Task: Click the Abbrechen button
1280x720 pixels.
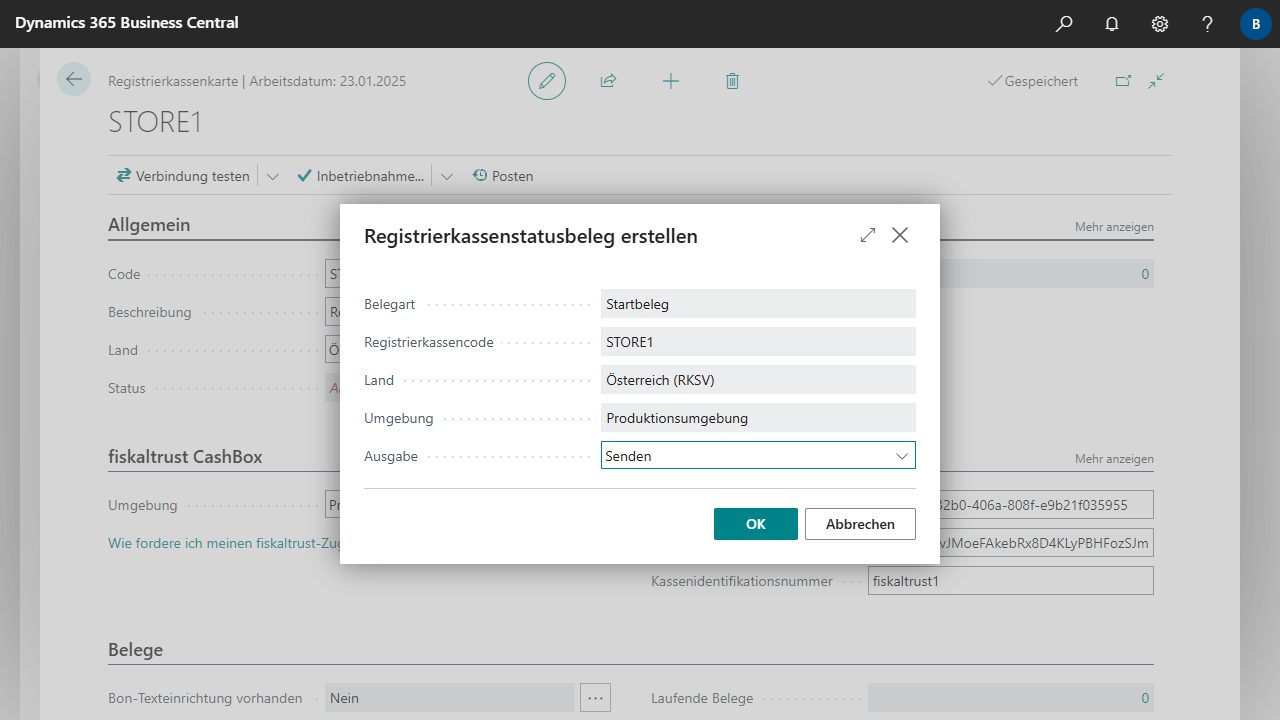Action: [x=860, y=524]
